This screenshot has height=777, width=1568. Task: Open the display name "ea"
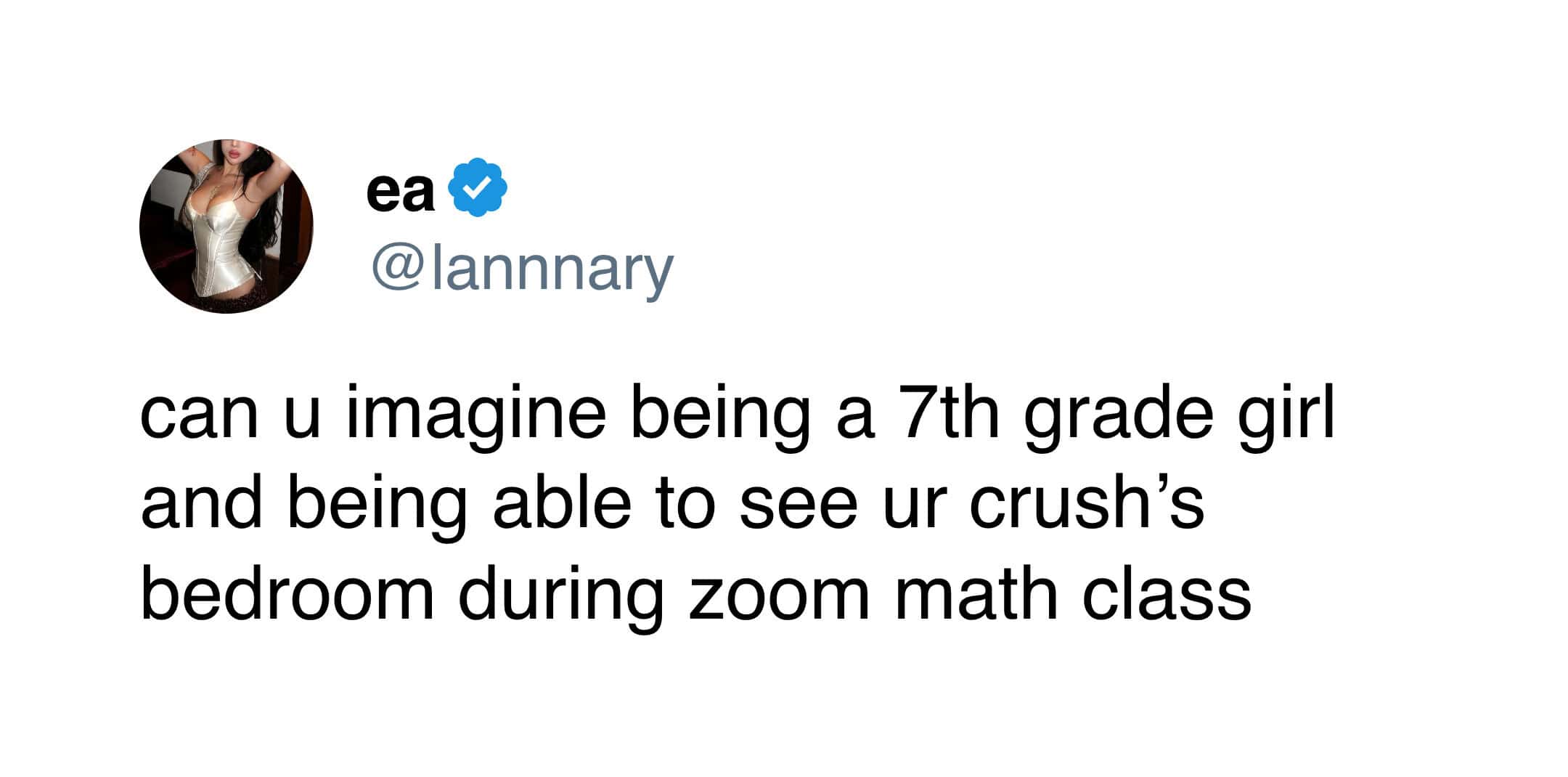pyautogui.click(x=401, y=192)
